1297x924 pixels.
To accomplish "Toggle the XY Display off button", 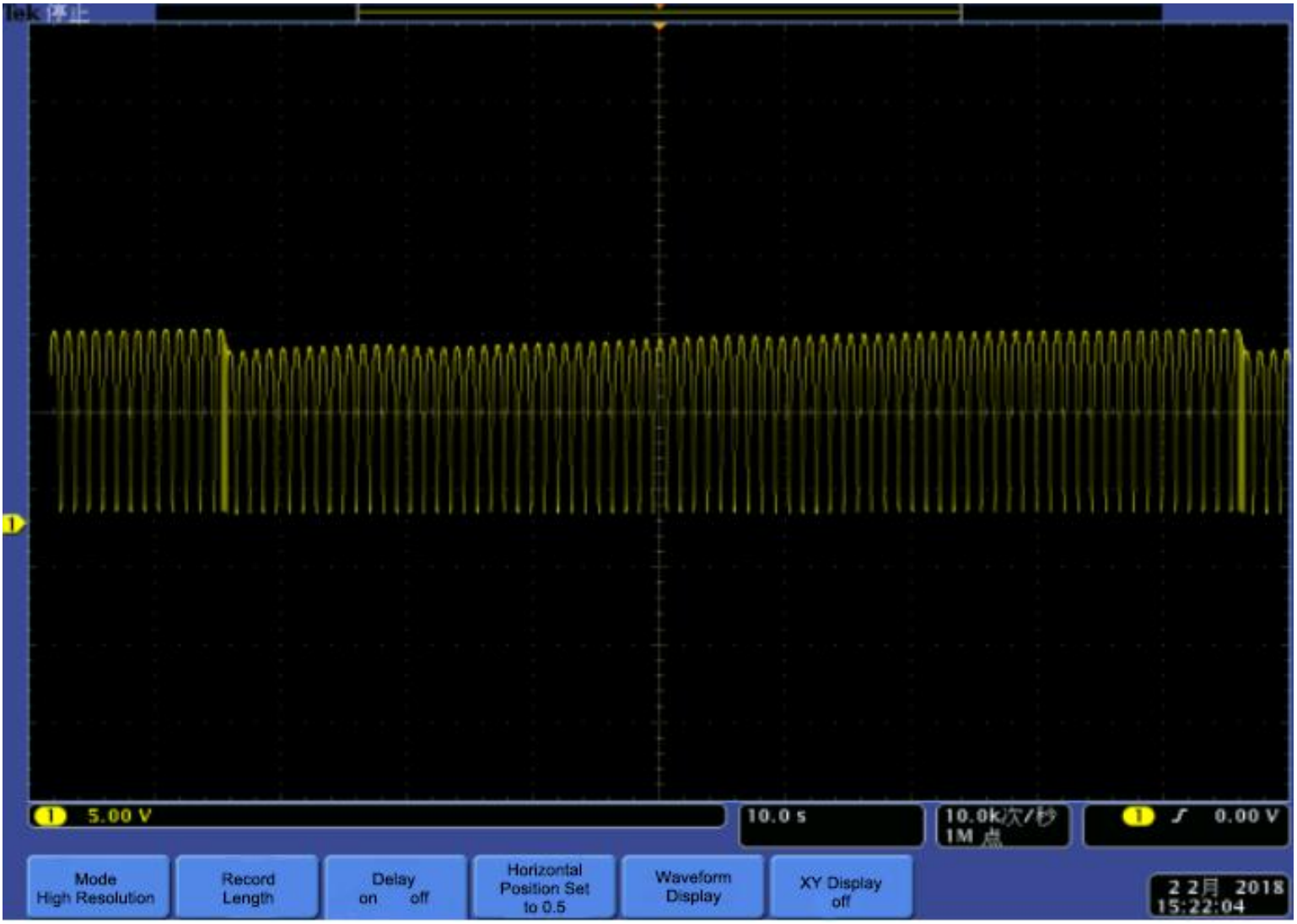I will tap(841, 888).
